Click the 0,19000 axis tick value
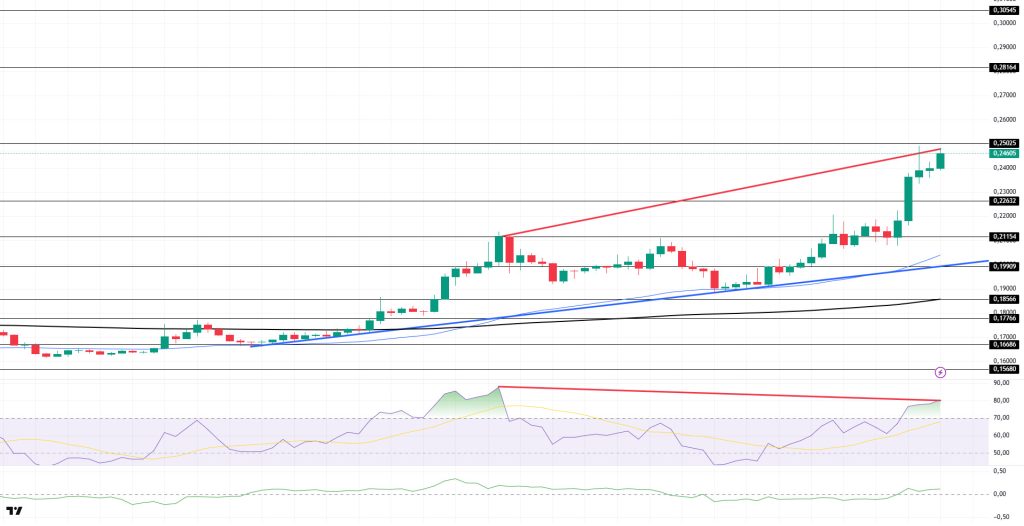Screen dimensions: 1024x526 pos(1004,288)
